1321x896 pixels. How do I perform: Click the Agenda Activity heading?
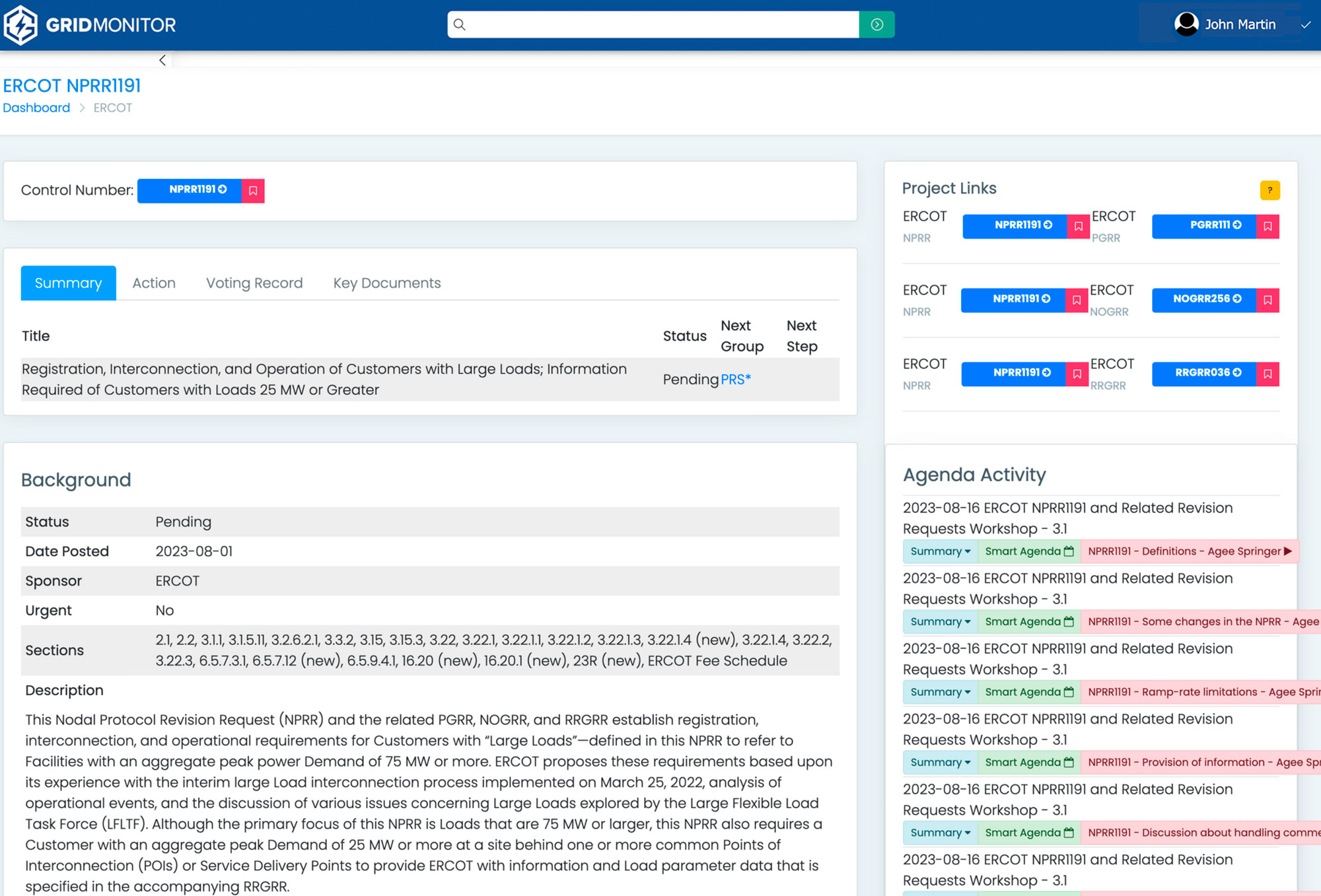tap(974, 475)
